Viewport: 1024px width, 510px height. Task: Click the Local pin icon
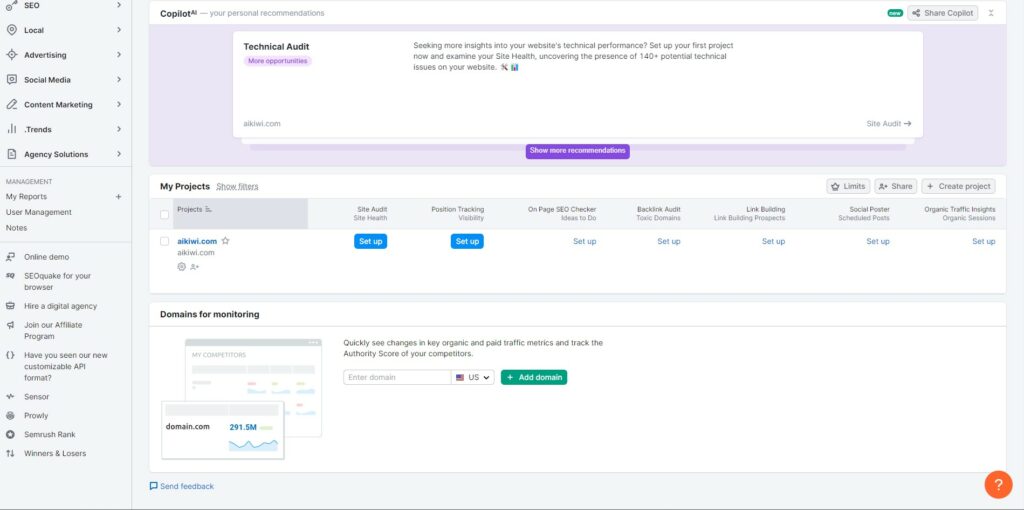(11, 30)
